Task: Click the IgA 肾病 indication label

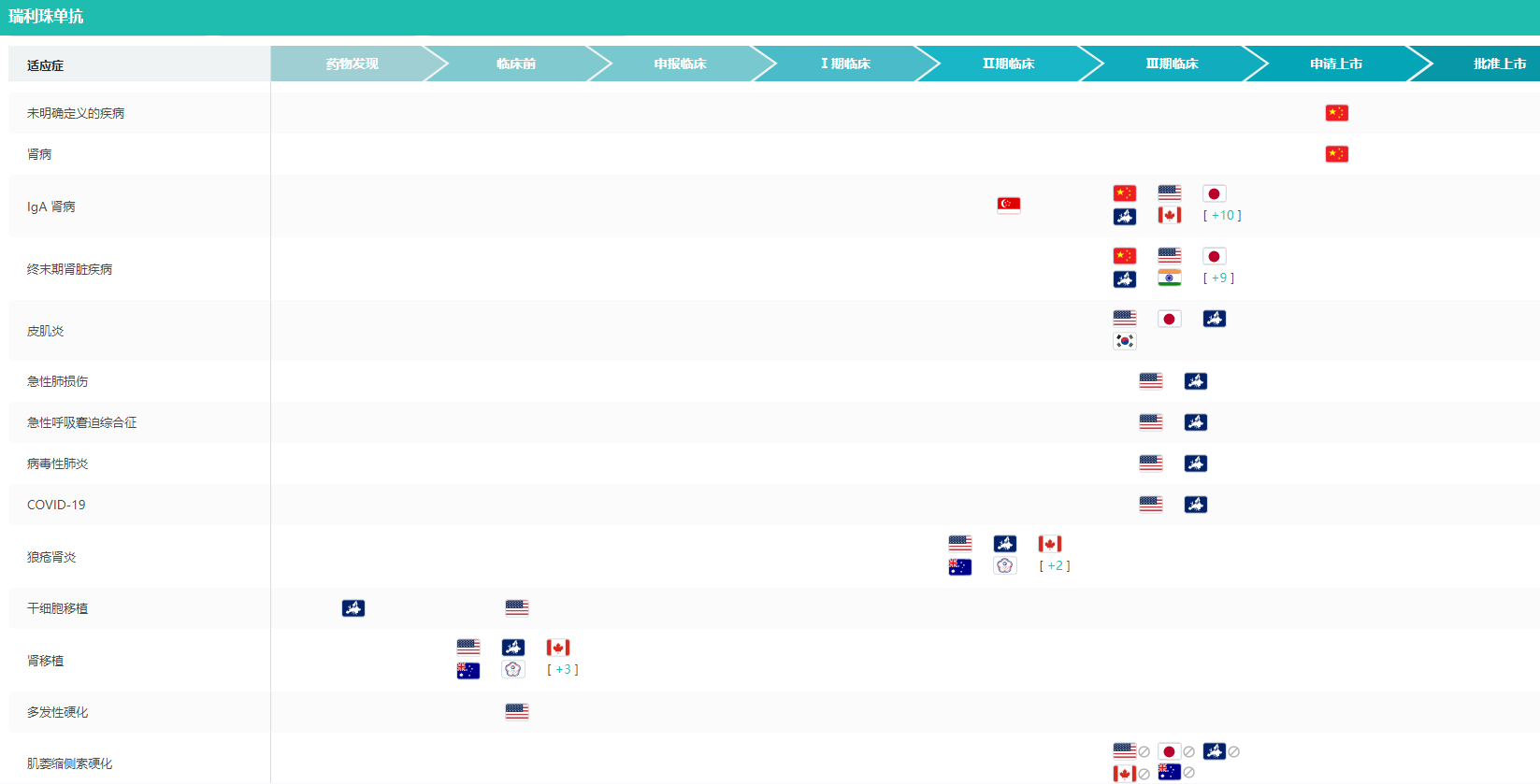Action: point(51,207)
